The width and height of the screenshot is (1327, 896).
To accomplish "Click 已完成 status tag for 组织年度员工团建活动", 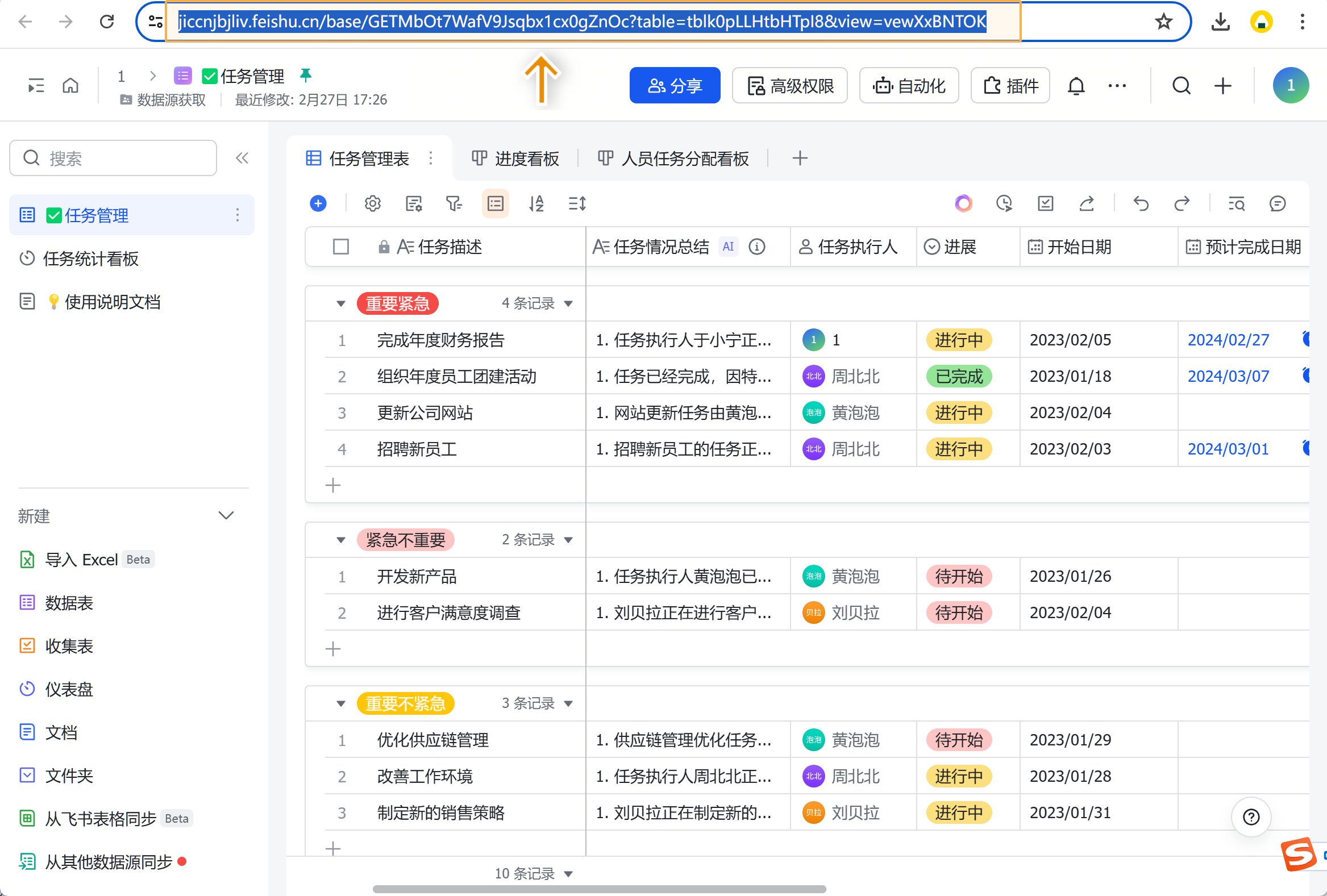I will 959,376.
